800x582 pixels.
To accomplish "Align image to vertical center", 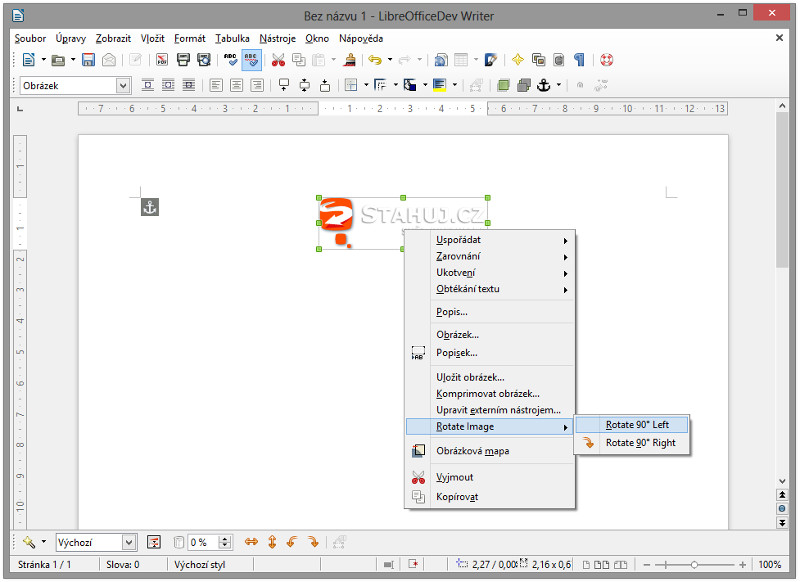I will 305,86.
